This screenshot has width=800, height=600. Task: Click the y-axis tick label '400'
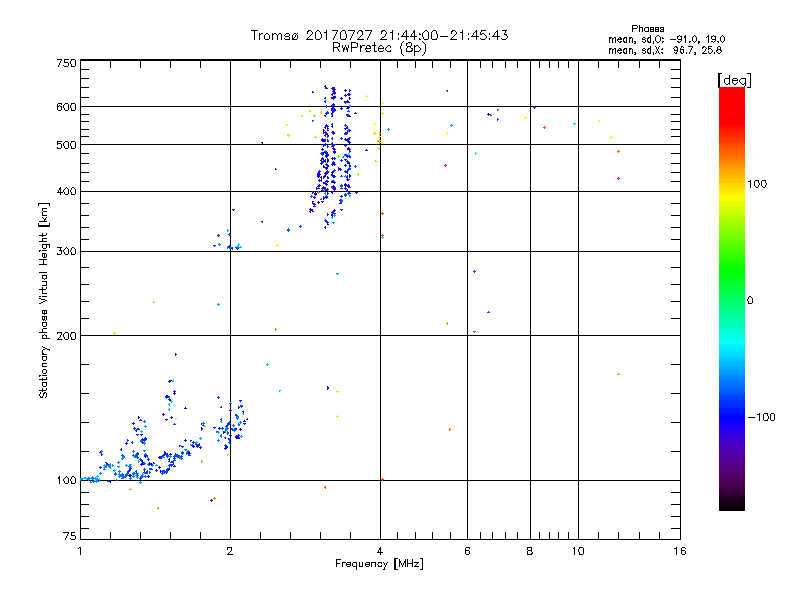(x=66, y=192)
